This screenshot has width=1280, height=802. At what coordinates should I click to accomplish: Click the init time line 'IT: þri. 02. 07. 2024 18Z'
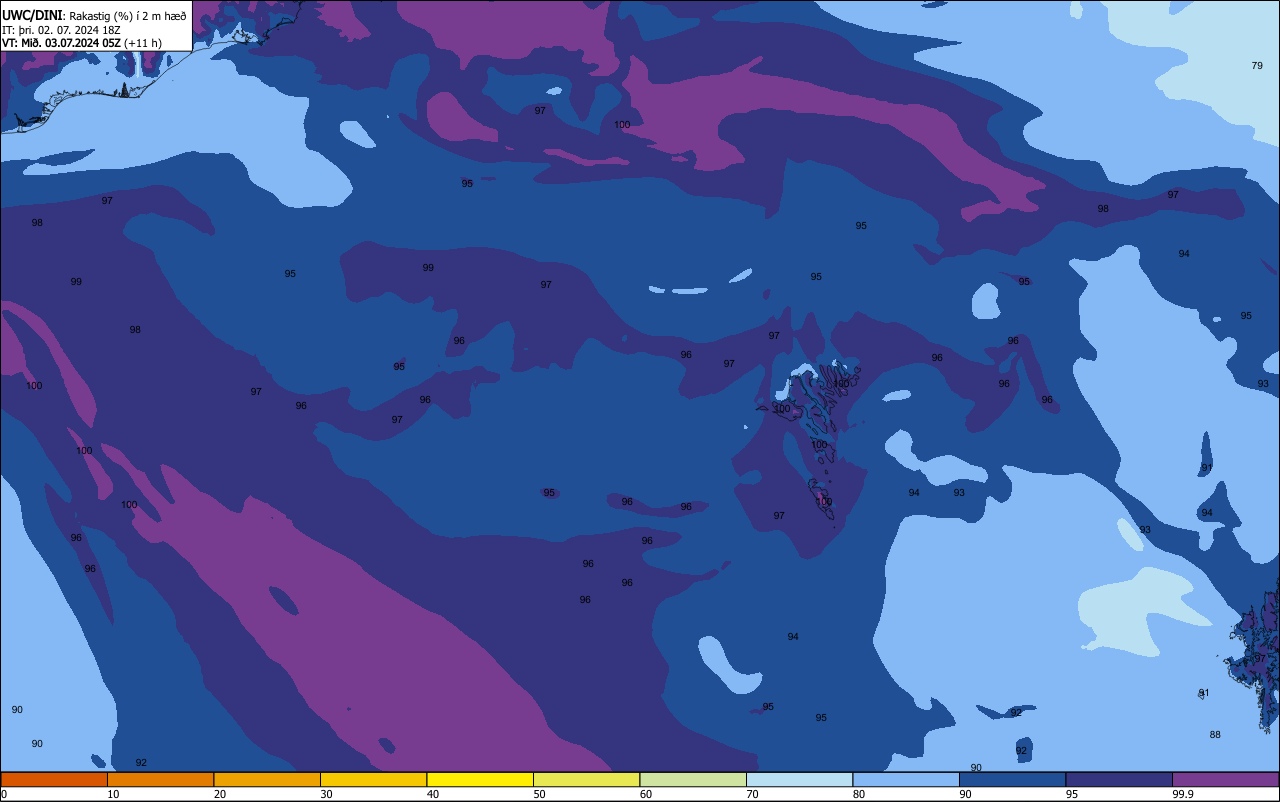(x=61, y=30)
